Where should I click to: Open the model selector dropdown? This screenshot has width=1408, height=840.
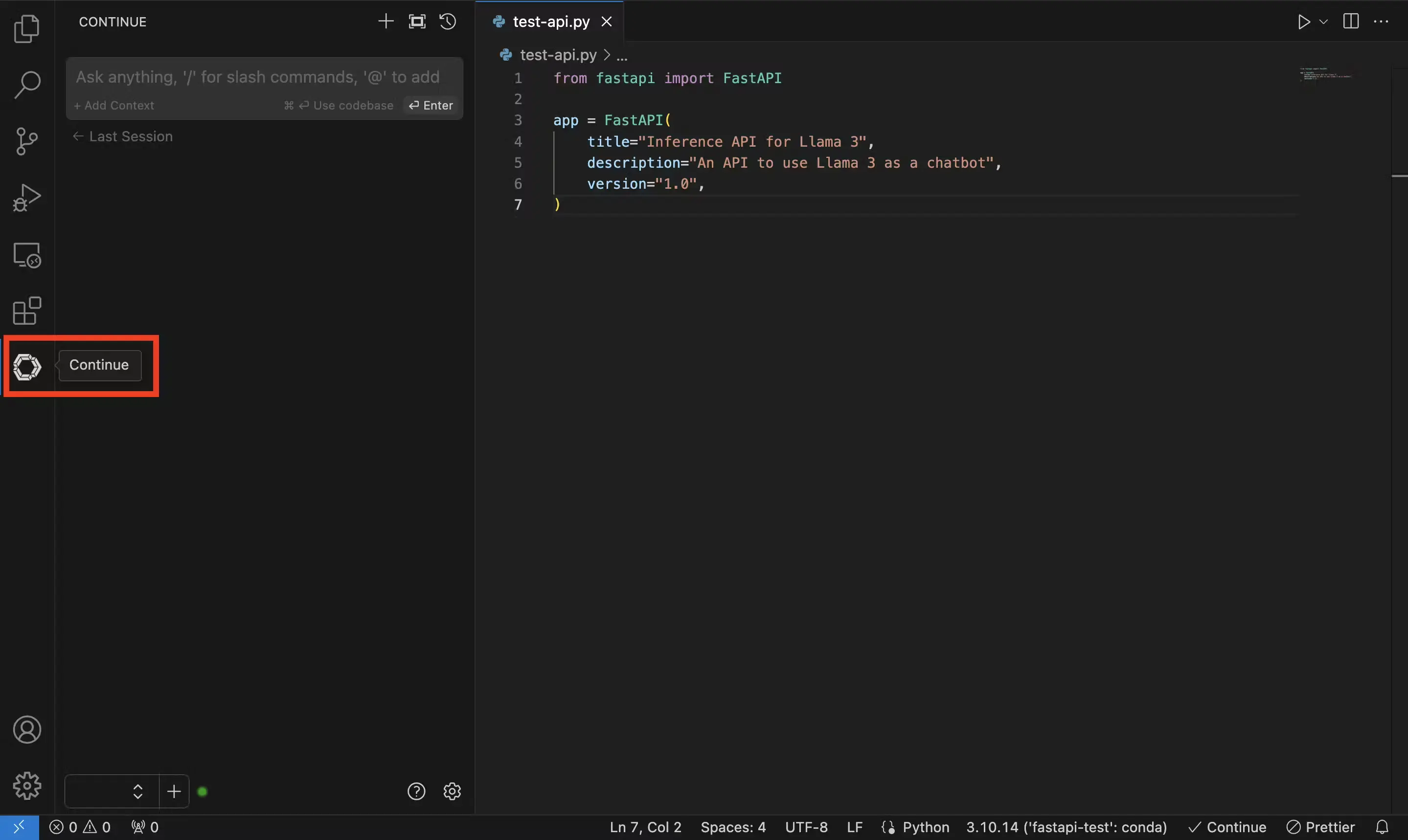click(x=112, y=791)
